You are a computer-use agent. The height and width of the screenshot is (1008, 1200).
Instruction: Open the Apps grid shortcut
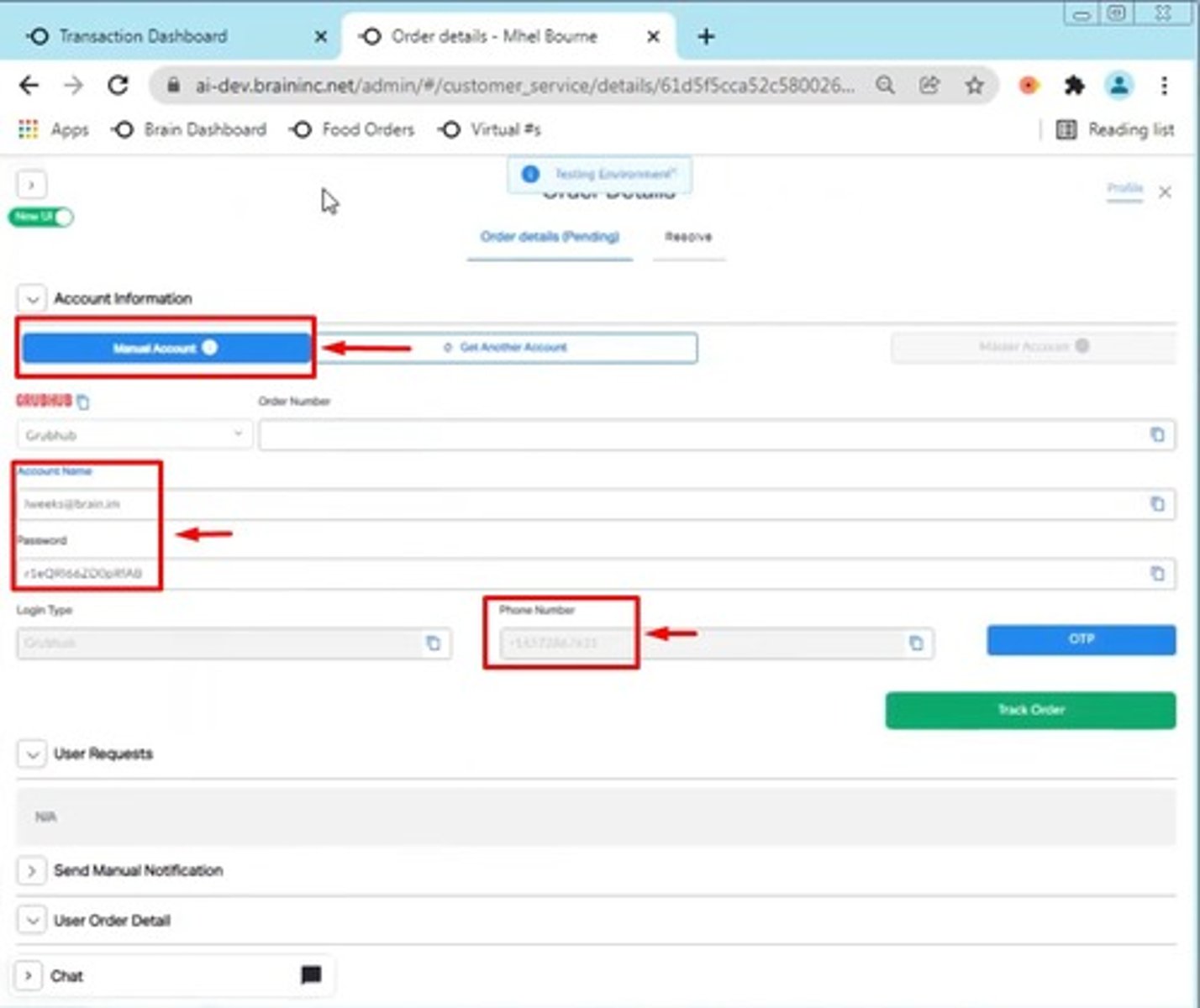pos(53,129)
